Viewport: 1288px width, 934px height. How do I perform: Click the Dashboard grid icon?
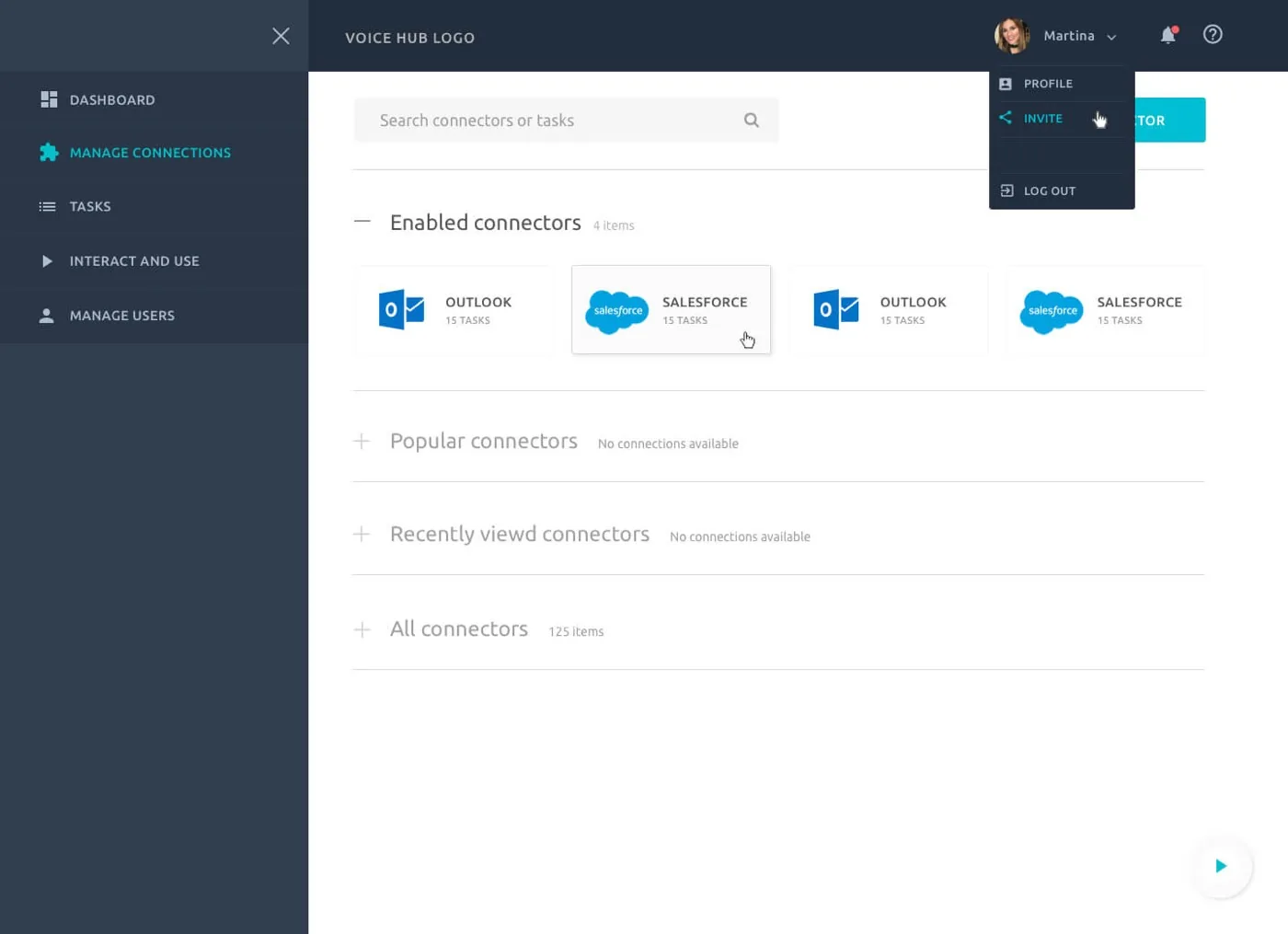(x=49, y=99)
